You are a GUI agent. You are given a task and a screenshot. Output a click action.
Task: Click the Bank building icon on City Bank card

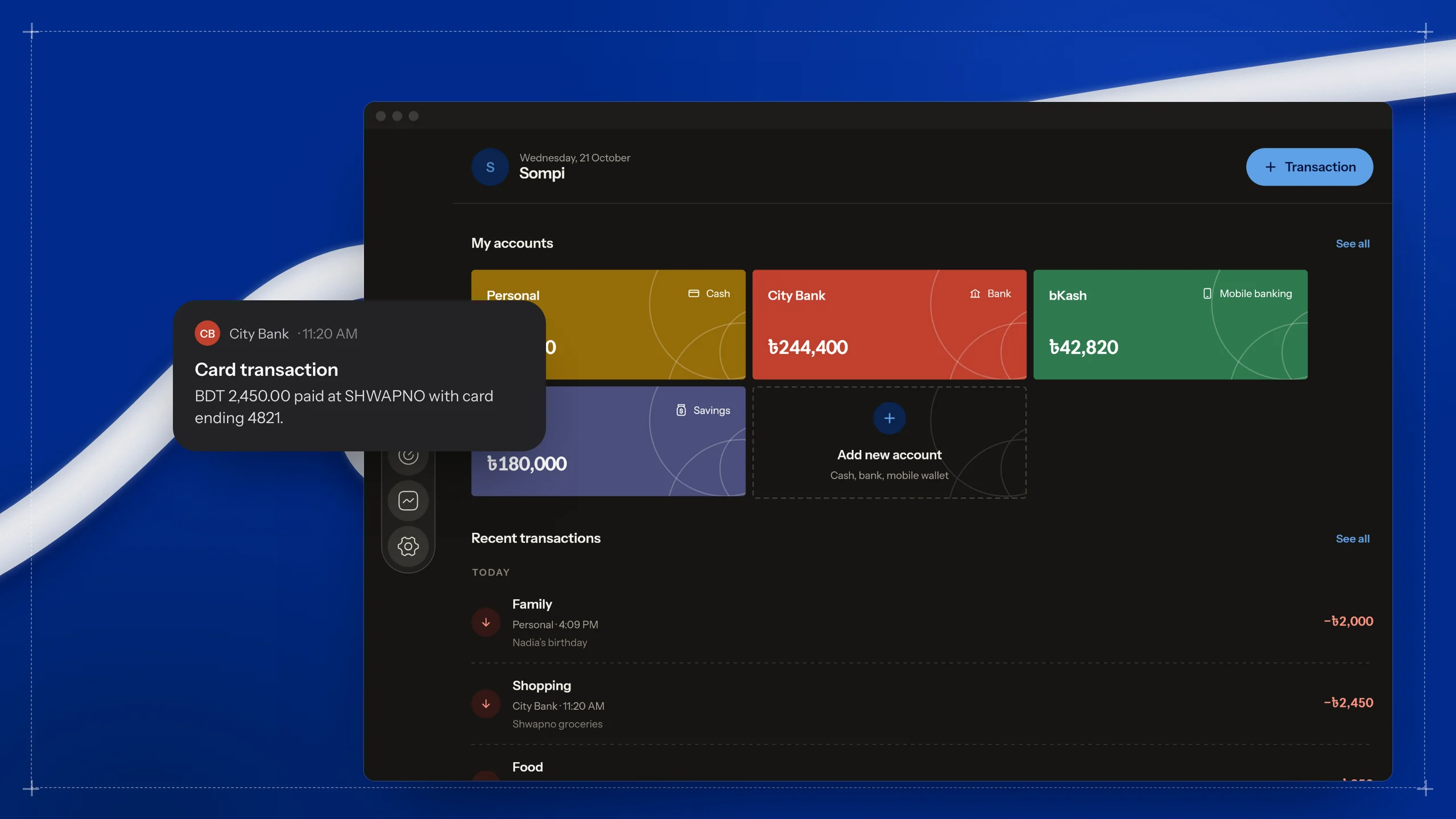click(975, 293)
